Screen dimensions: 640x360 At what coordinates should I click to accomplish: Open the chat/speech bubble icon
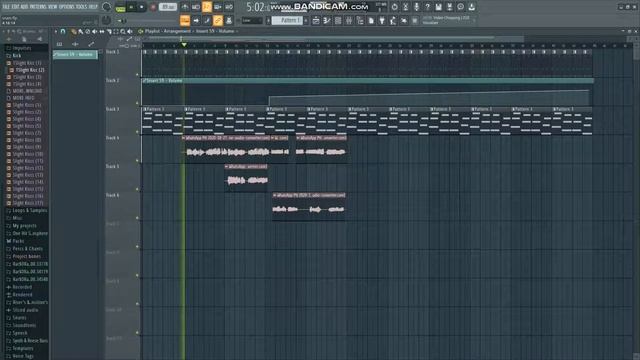pyautogui.click(x=460, y=7)
